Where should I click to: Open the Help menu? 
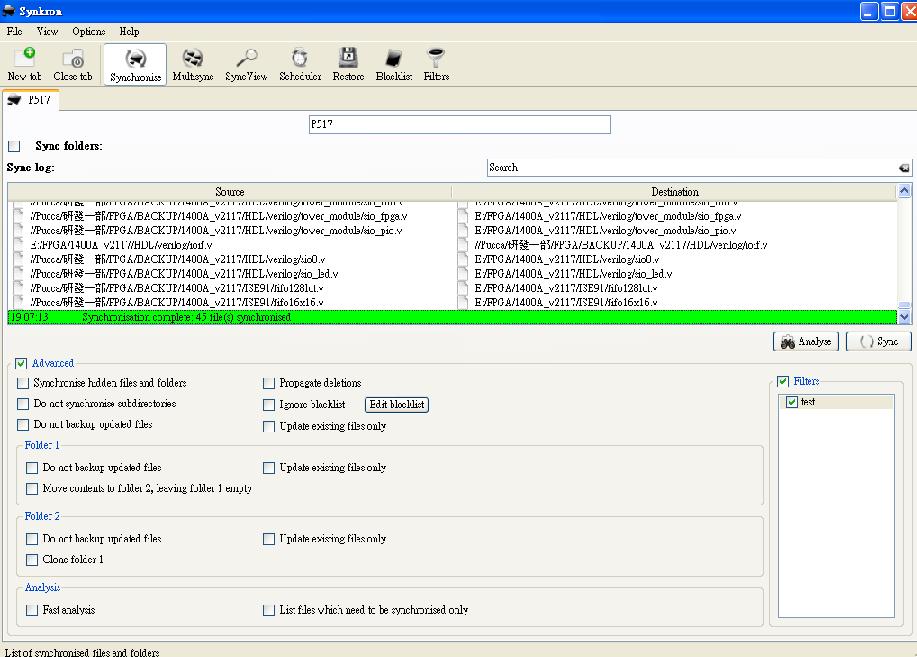pos(129,32)
